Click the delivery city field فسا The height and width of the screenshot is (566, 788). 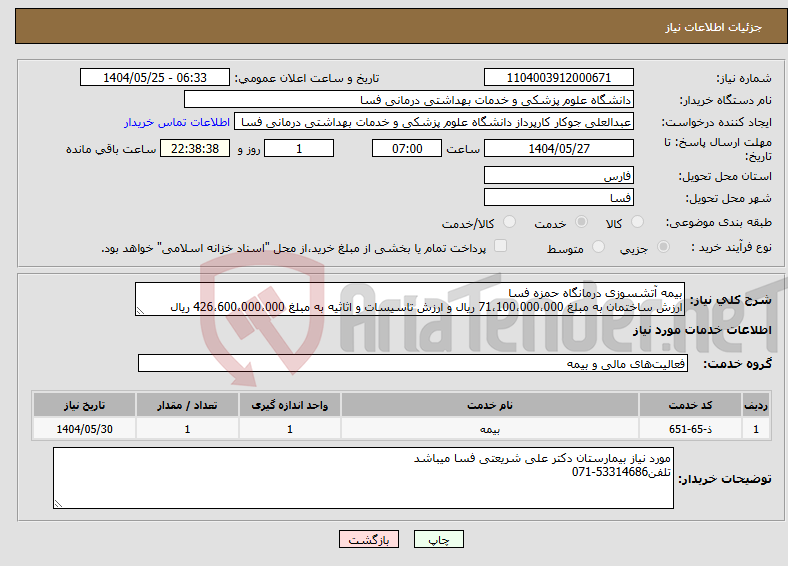click(x=558, y=197)
